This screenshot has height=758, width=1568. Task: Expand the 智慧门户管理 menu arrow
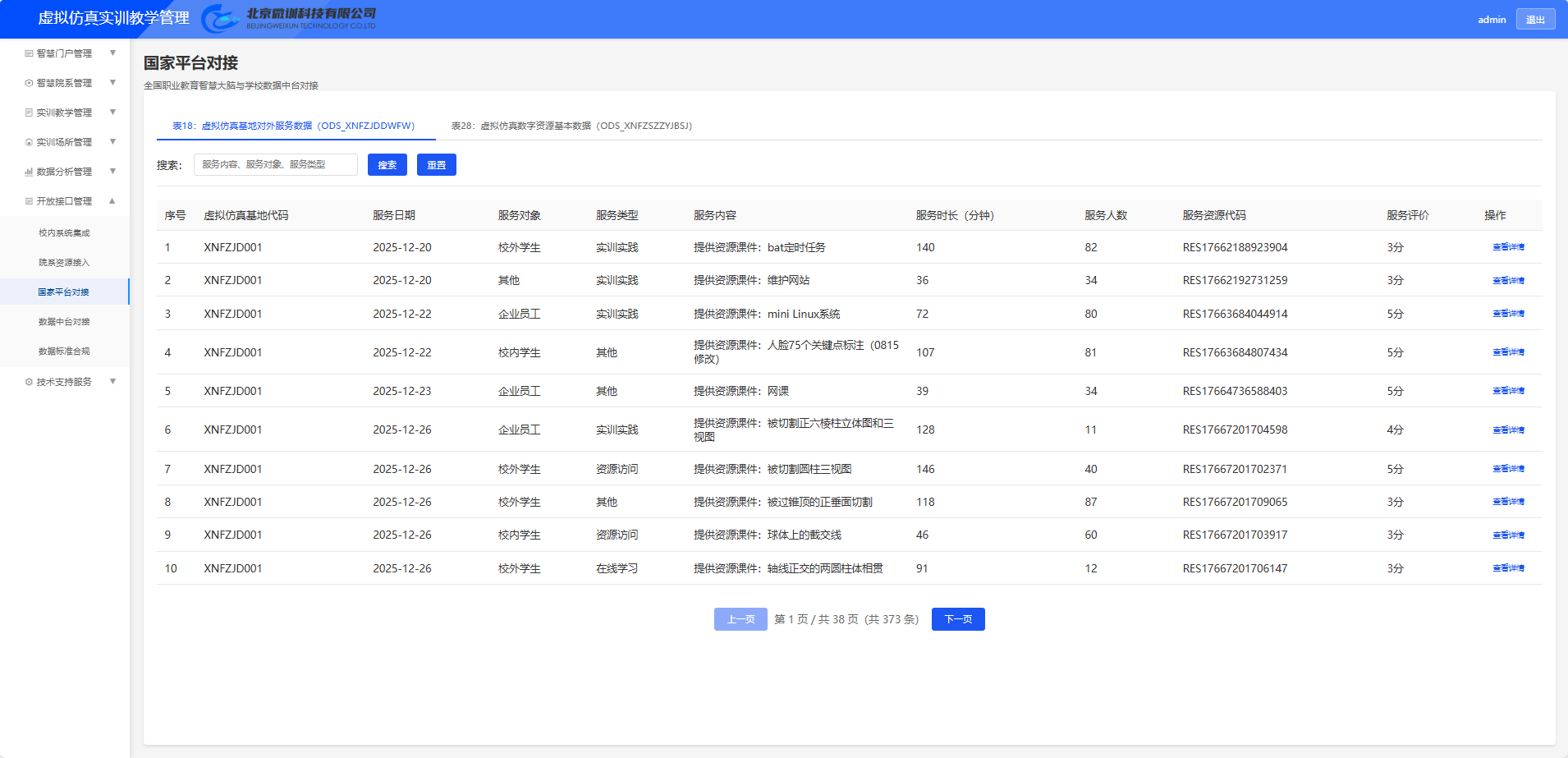112,53
